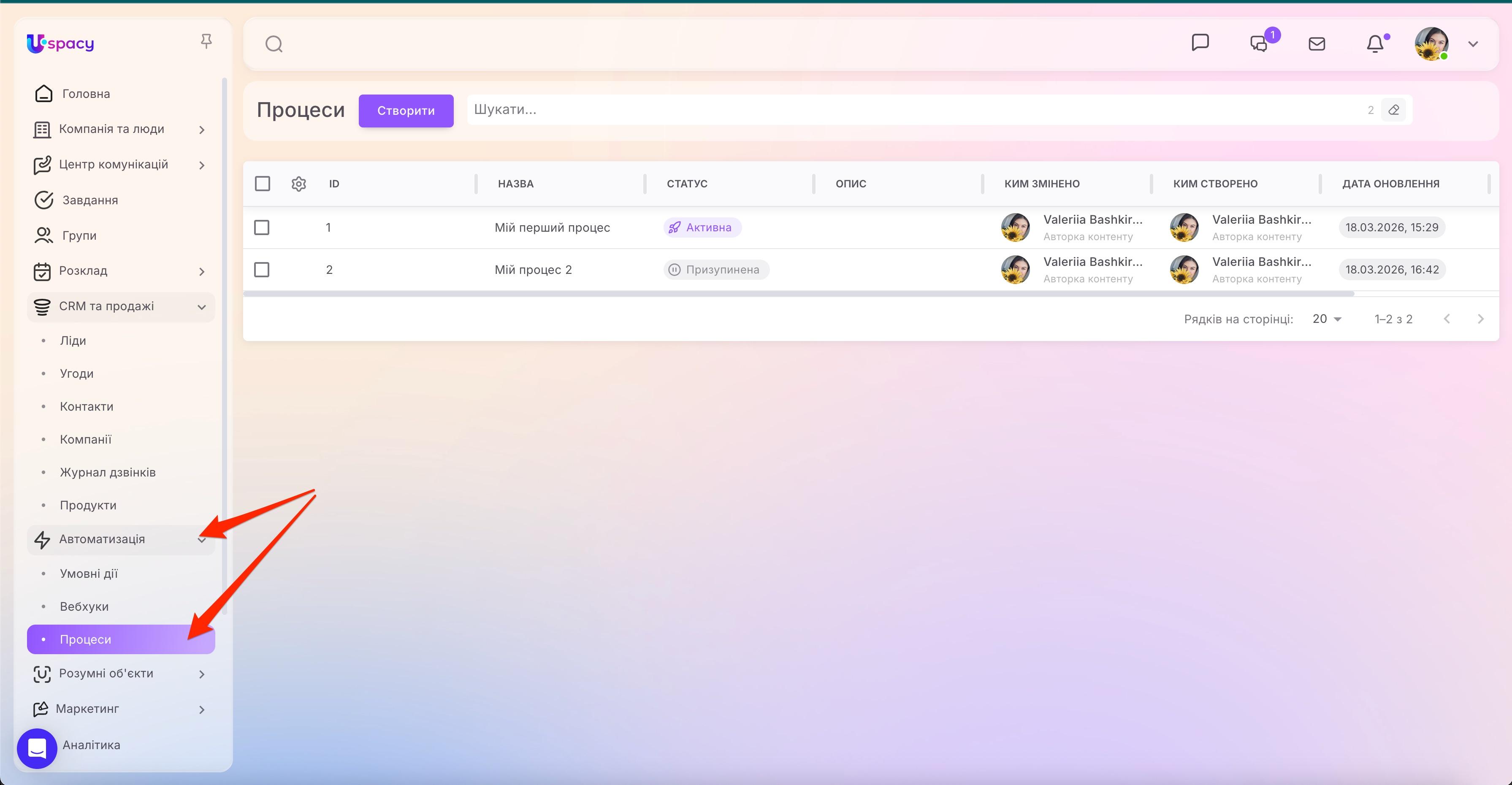
Task: Click the global search magnifier icon
Action: click(x=274, y=44)
